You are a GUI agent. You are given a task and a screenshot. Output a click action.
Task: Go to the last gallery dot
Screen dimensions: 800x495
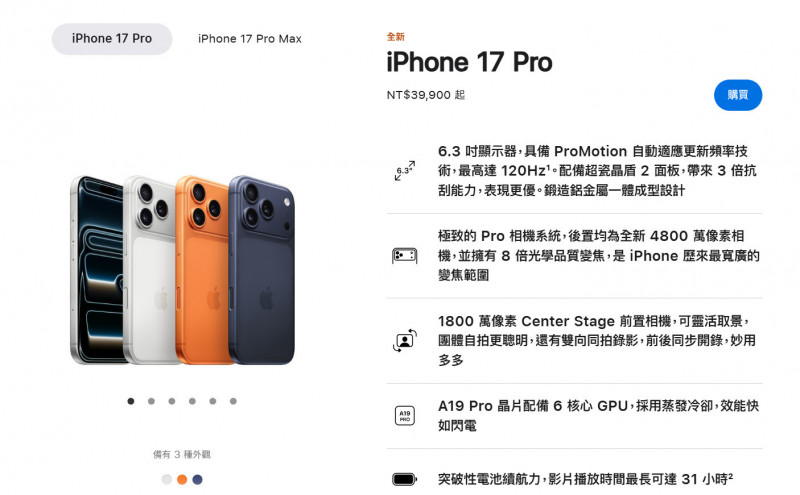pos(233,401)
